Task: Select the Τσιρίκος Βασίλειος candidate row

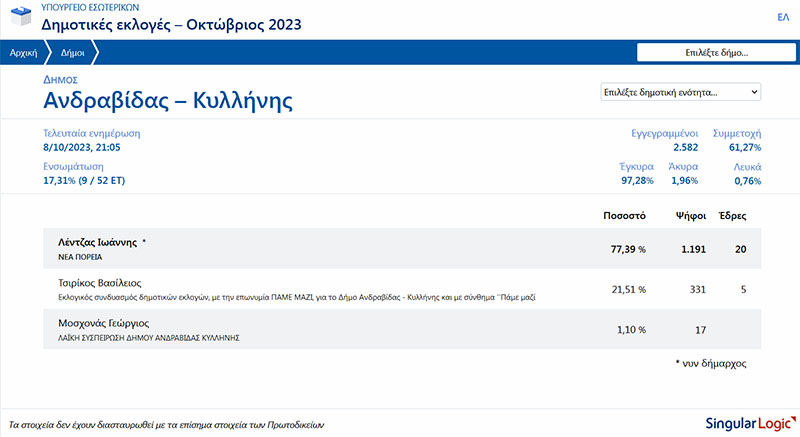Action: coord(402,289)
